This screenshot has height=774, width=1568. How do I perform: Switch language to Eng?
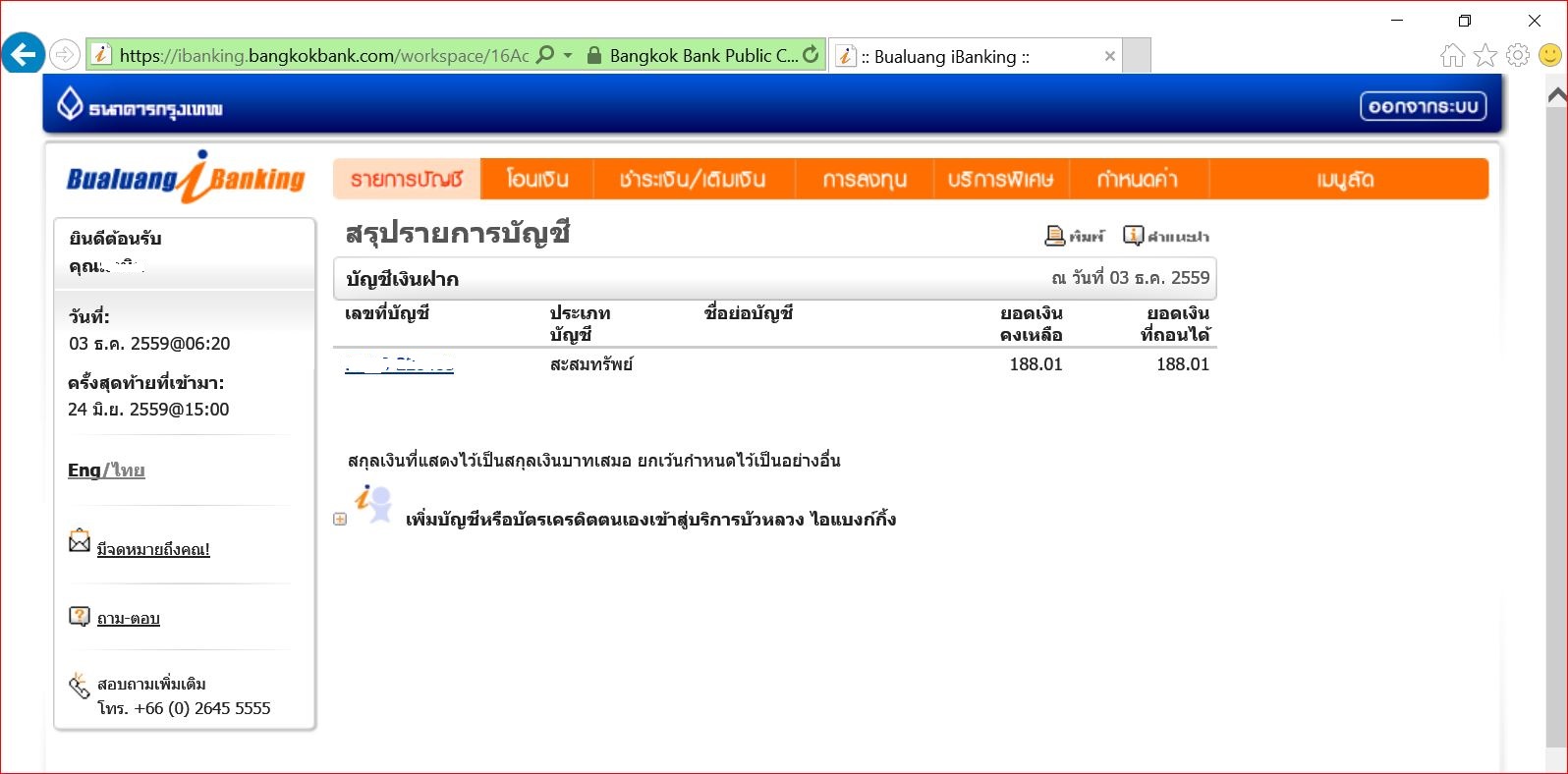[84, 470]
